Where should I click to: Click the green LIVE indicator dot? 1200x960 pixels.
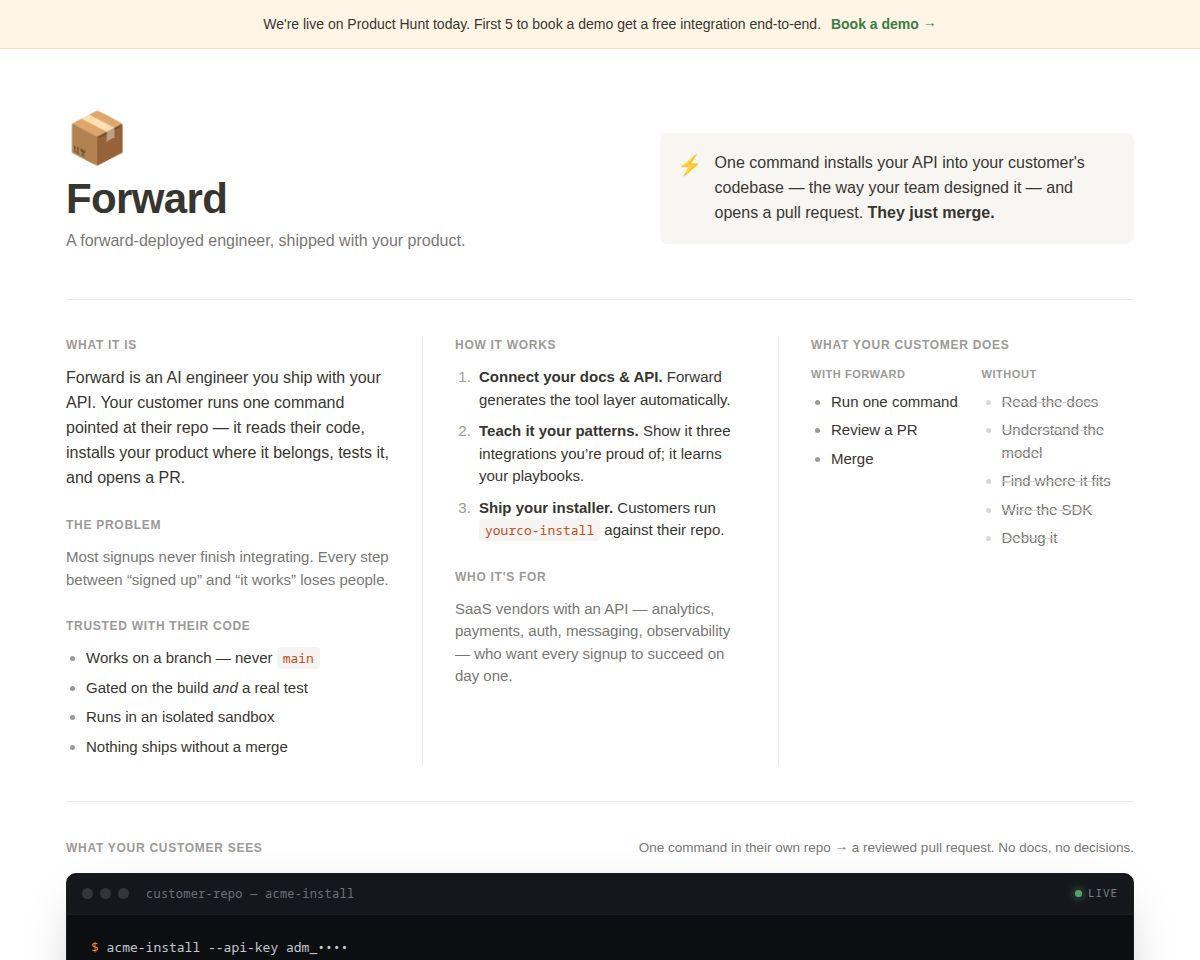pos(1078,893)
